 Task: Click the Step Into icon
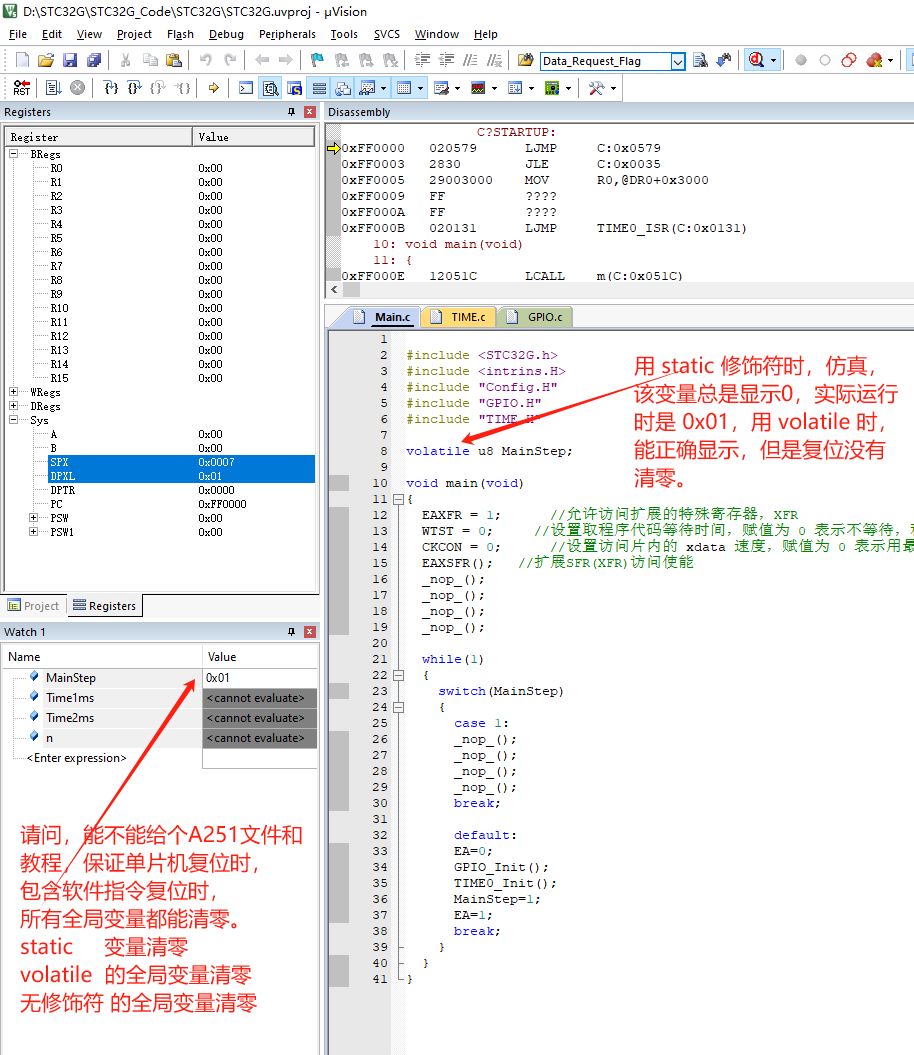coord(111,88)
